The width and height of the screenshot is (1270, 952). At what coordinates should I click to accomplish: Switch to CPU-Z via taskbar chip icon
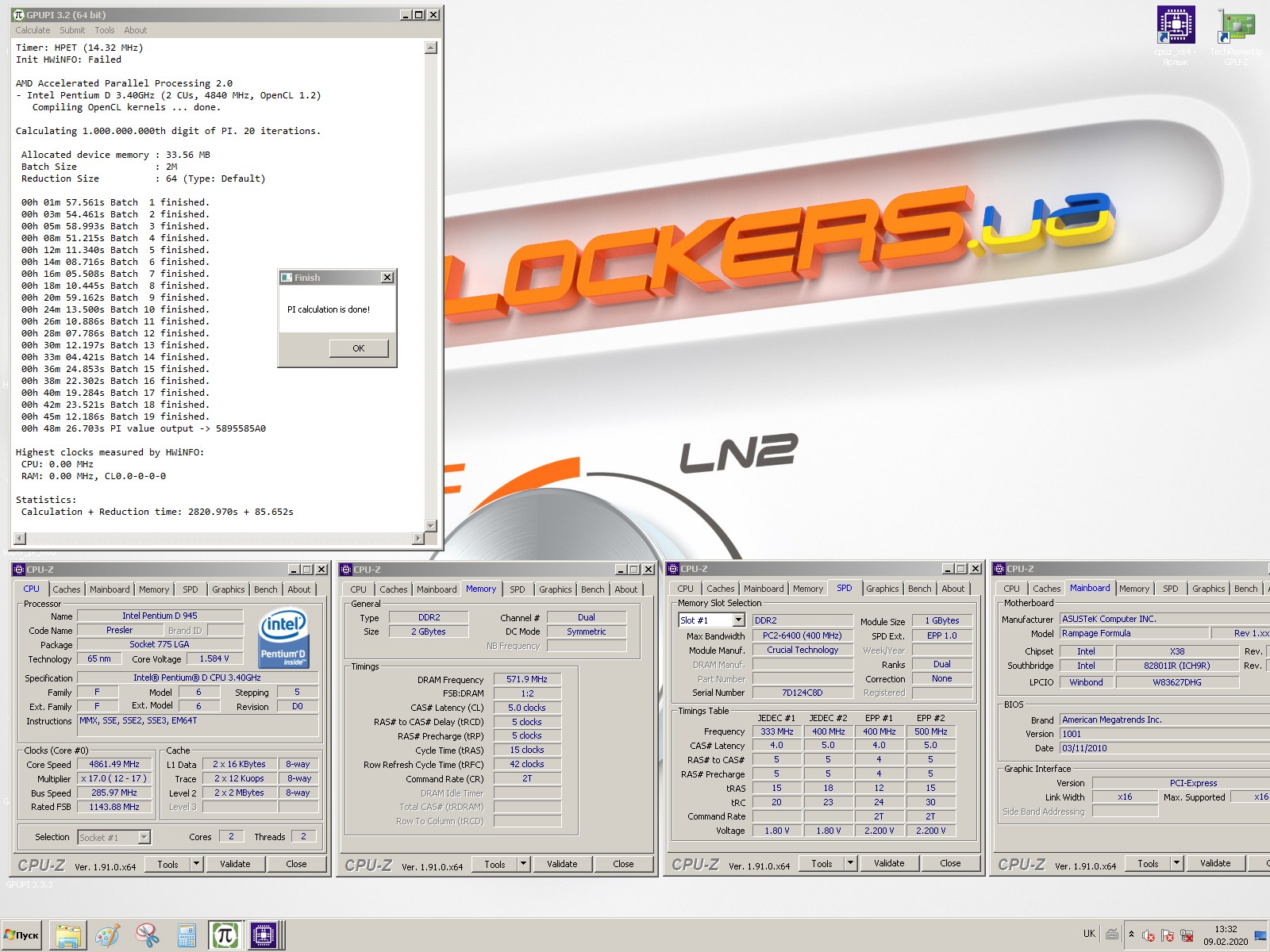click(x=263, y=935)
